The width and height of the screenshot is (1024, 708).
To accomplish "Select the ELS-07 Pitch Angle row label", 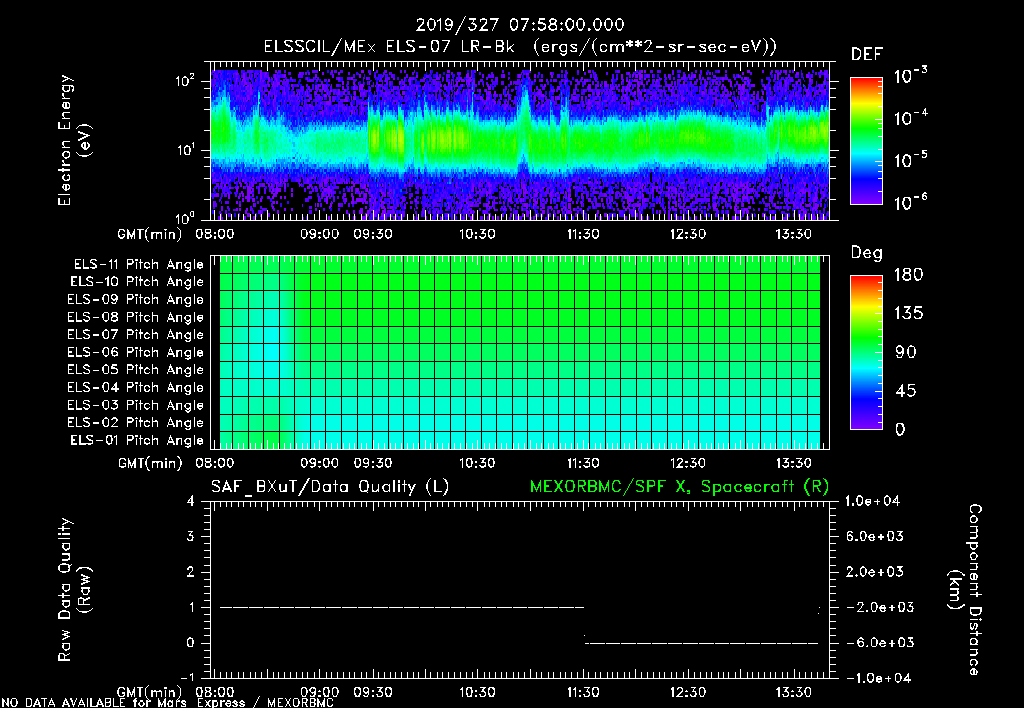I will (135, 334).
